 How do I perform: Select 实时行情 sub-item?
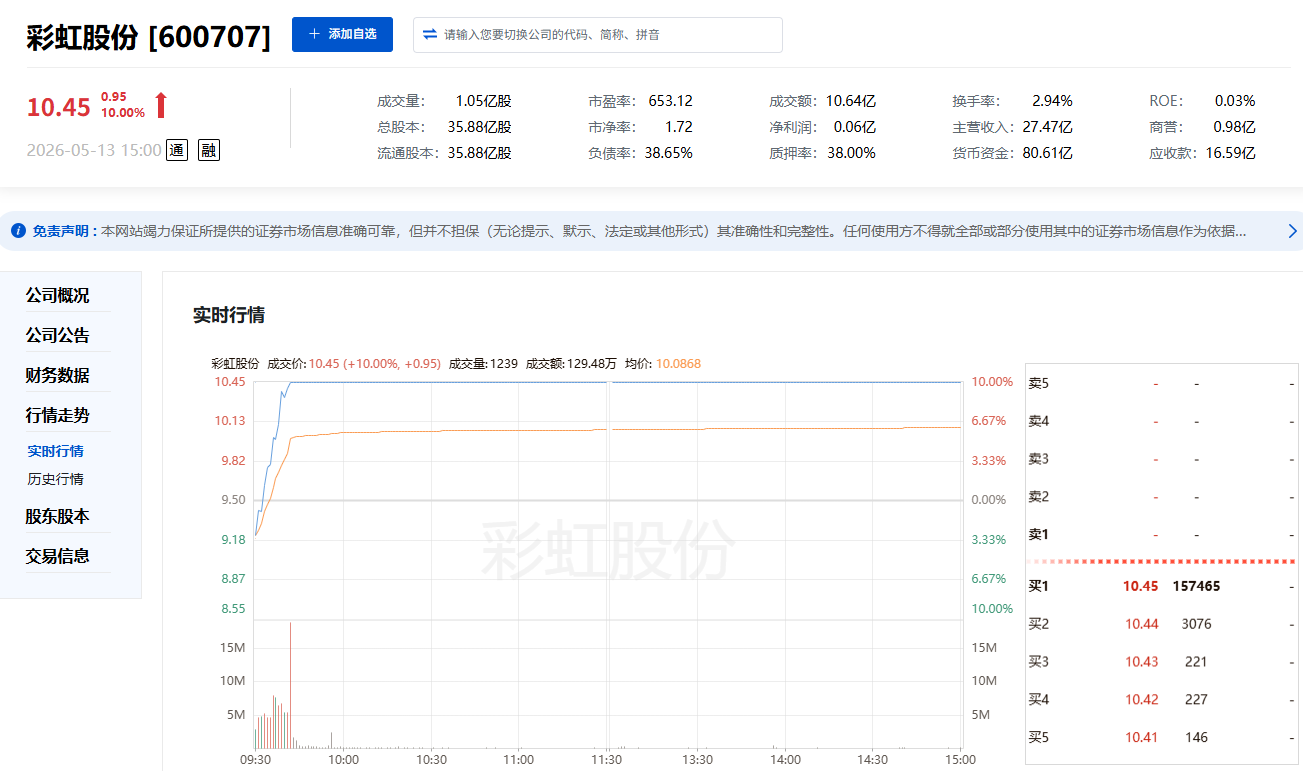click(55, 452)
